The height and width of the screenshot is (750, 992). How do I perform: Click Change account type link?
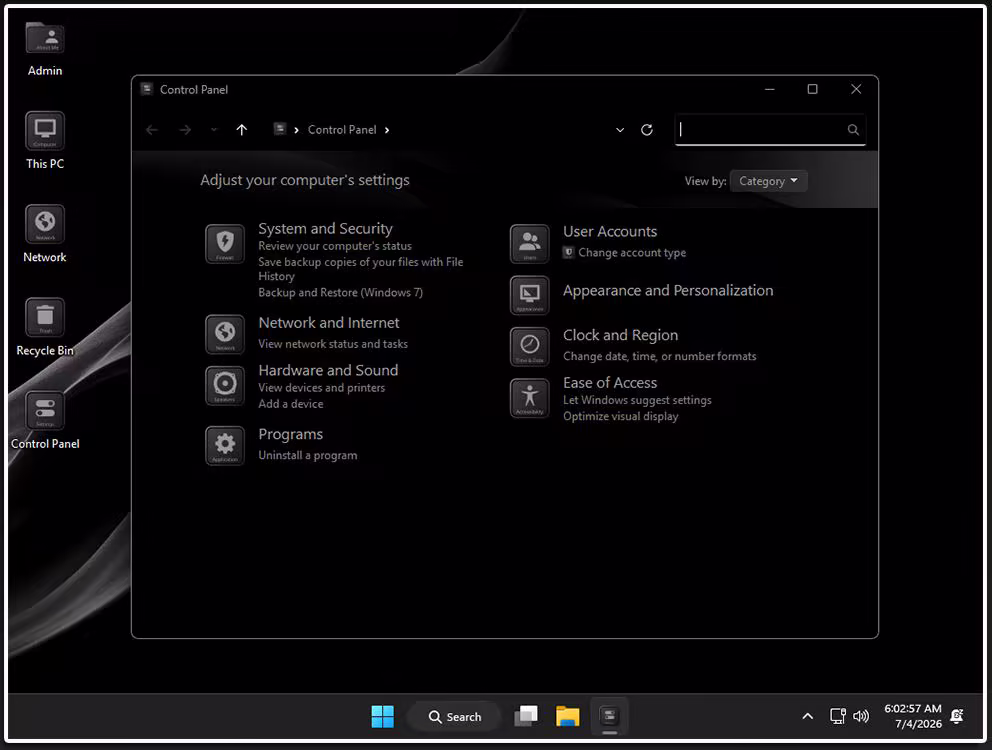tap(632, 253)
